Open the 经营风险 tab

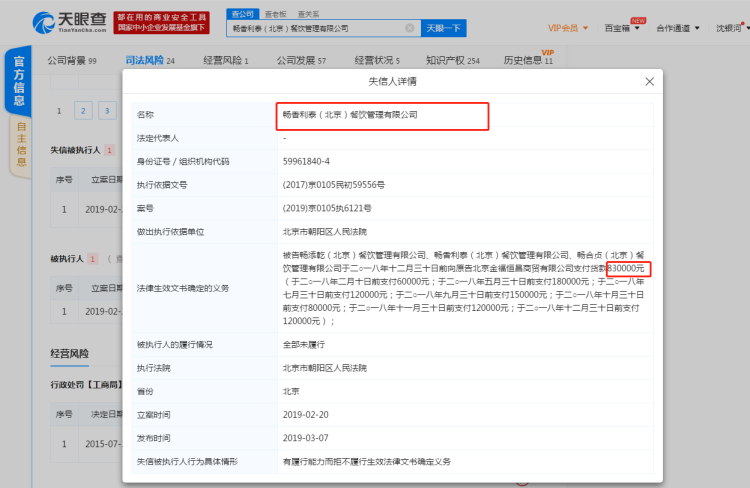click(226, 60)
